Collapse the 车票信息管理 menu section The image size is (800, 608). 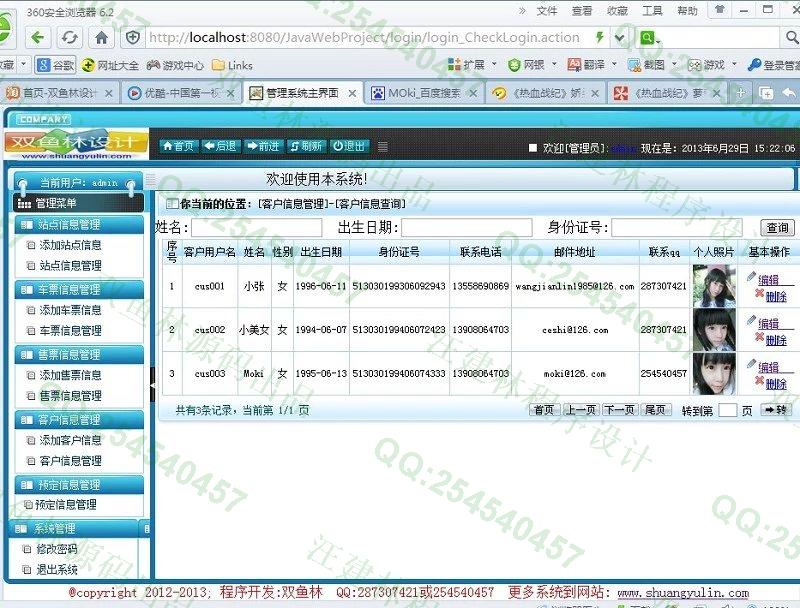pos(79,290)
